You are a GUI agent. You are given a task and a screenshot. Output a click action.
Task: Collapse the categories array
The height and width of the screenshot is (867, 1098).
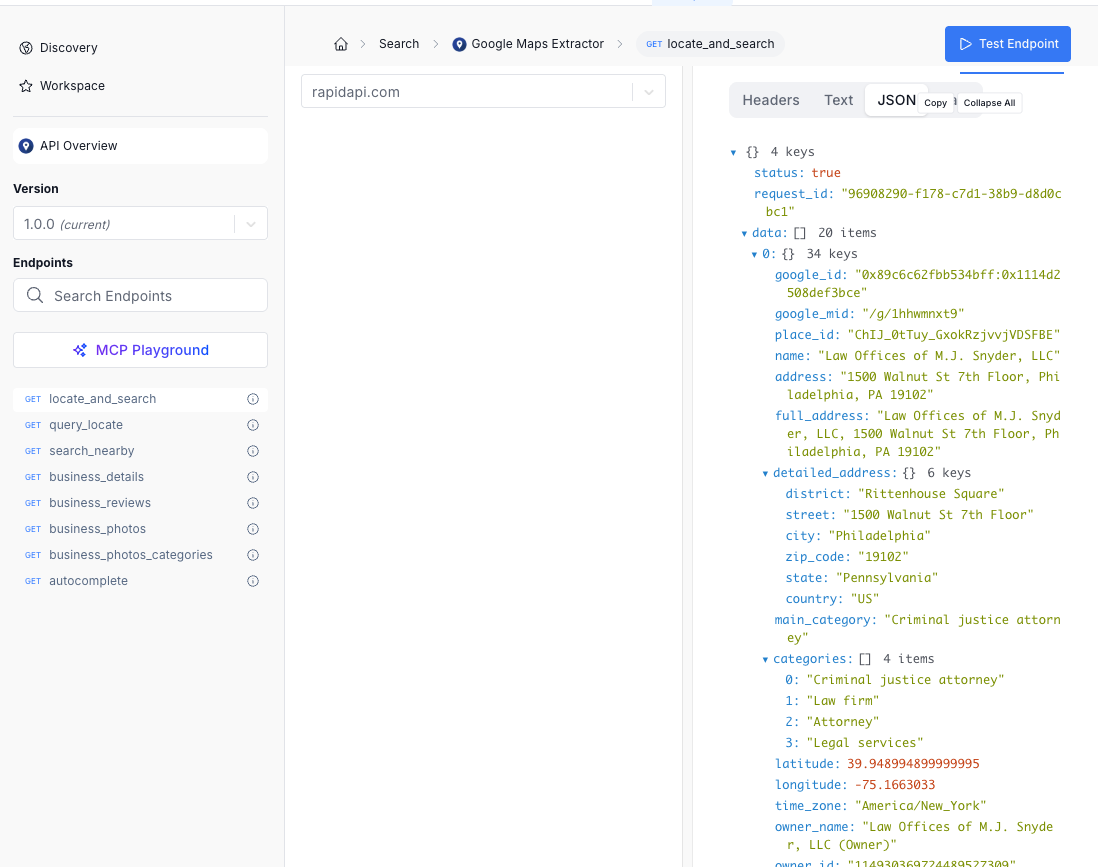point(765,660)
